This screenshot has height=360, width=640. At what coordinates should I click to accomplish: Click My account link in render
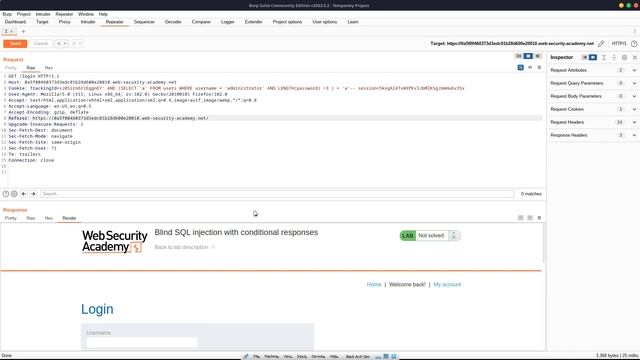tap(447, 284)
